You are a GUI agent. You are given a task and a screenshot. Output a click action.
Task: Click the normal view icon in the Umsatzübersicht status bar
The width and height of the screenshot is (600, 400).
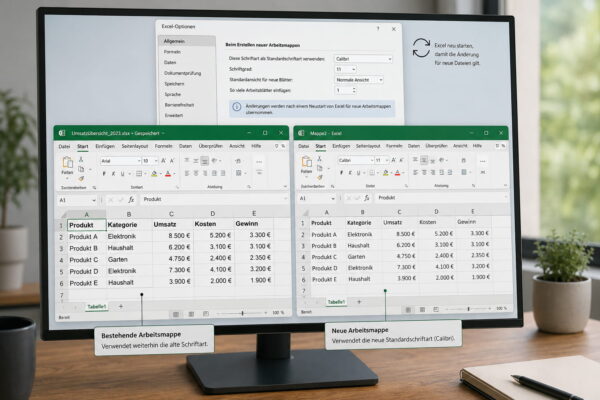click(x=176, y=314)
